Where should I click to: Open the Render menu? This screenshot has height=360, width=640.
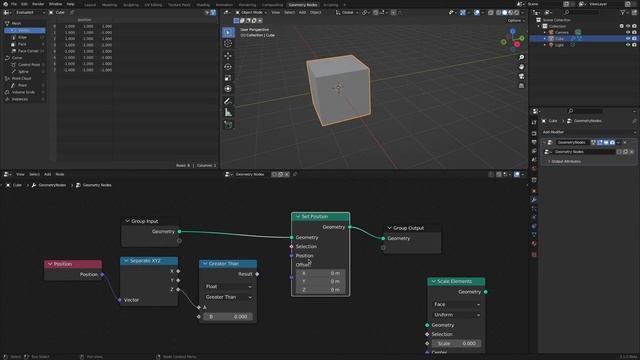[x=38, y=4]
